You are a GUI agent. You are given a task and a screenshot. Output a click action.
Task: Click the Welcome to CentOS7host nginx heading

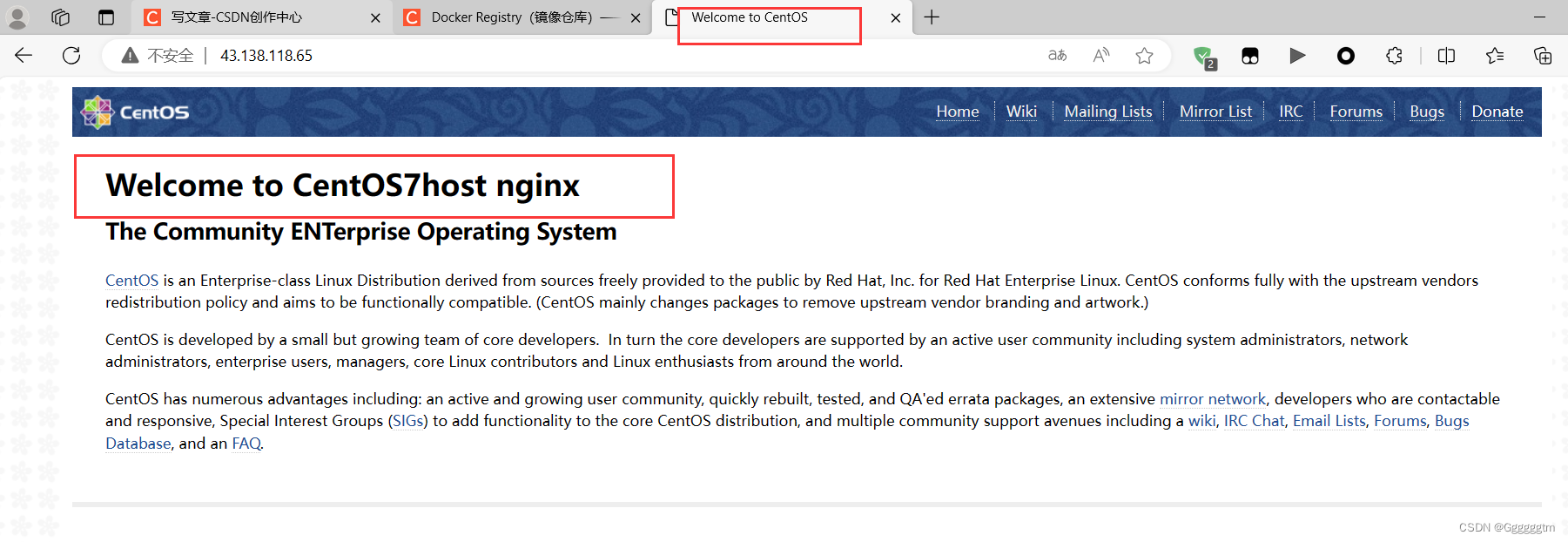tap(342, 186)
